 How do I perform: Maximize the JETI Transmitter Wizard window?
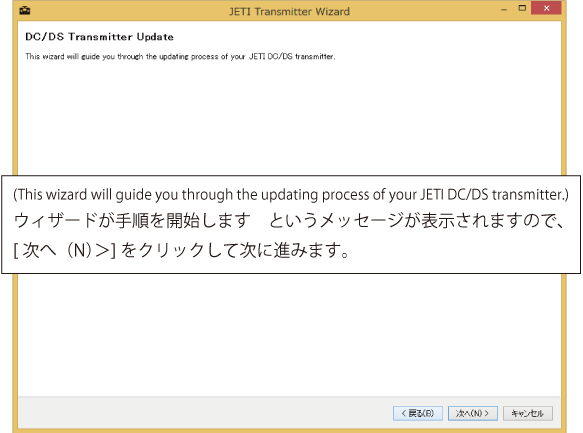point(522,8)
